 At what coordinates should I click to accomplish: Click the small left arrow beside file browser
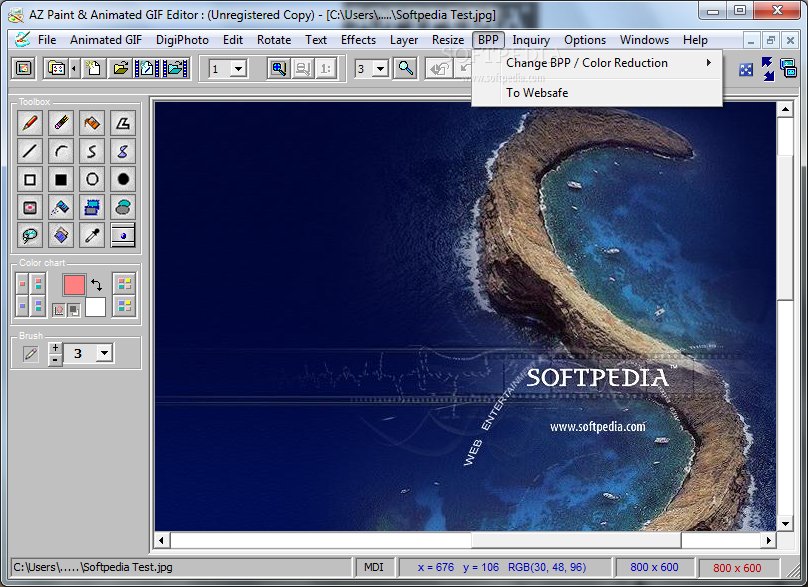(x=74, y=68)
